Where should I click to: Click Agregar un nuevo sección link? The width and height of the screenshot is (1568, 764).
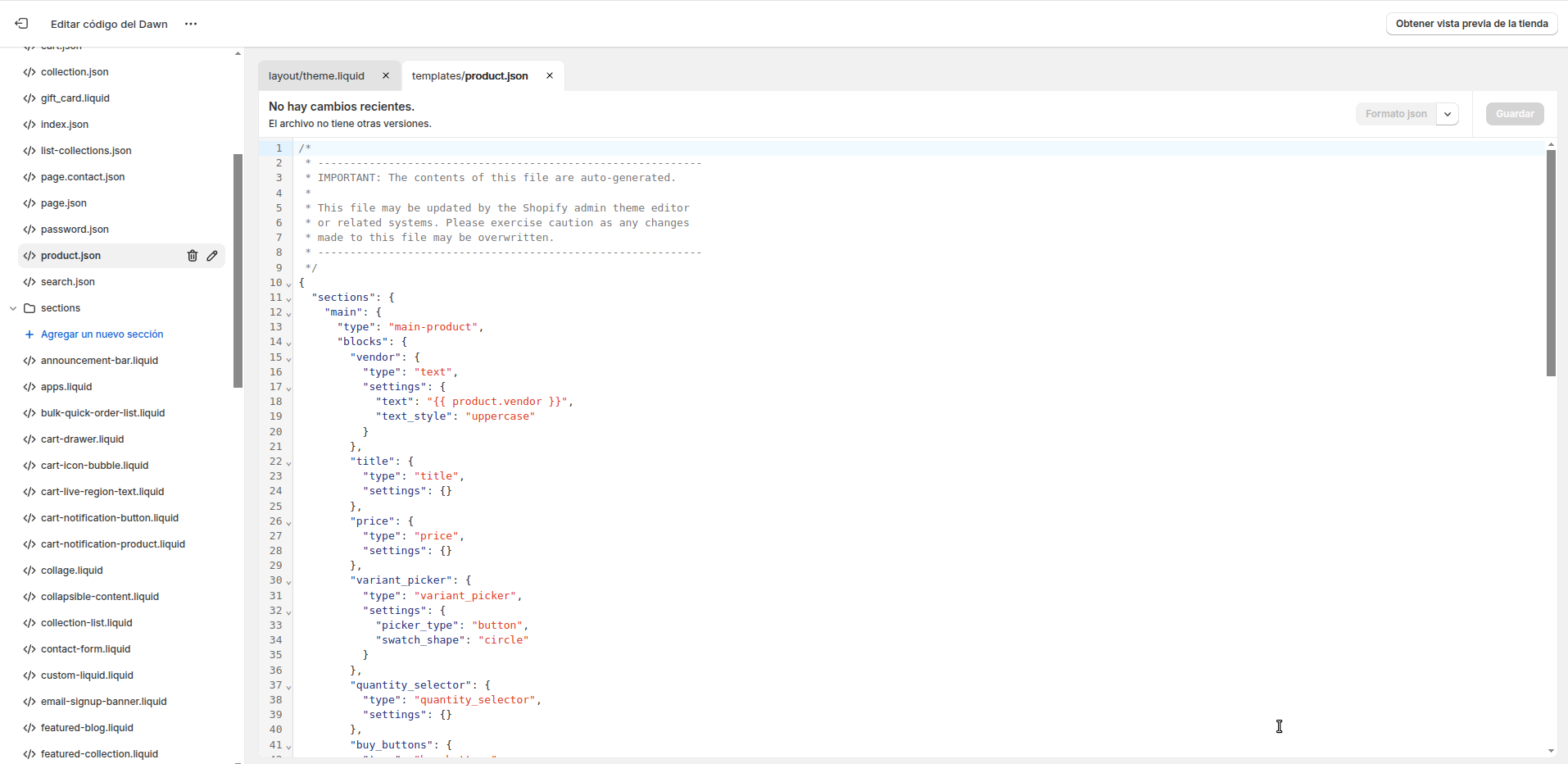coord(102,334)
